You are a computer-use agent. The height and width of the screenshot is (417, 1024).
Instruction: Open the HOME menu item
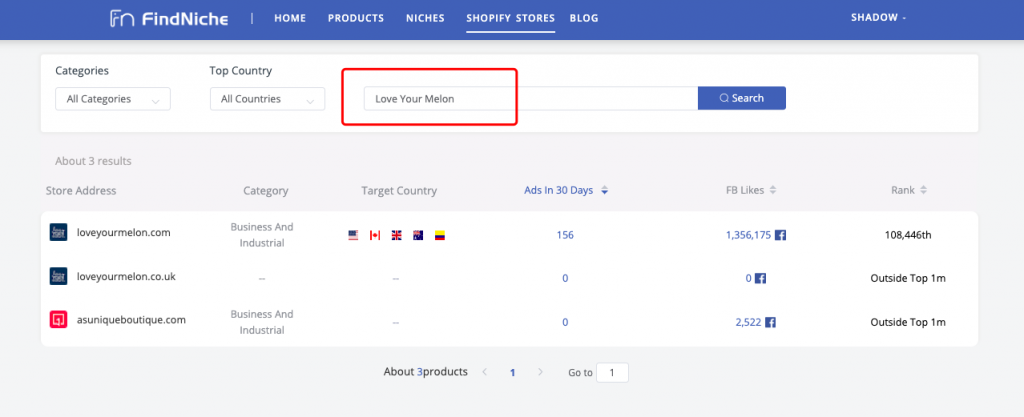click(290, 18)
